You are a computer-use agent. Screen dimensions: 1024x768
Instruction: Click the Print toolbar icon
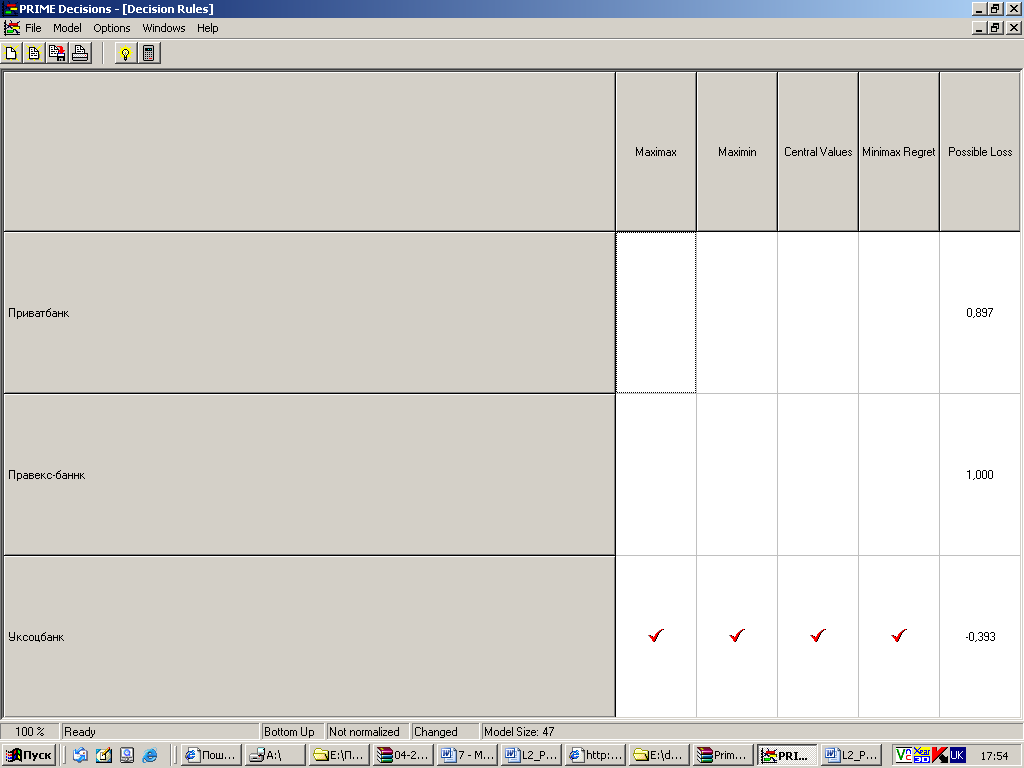[80, 53]
